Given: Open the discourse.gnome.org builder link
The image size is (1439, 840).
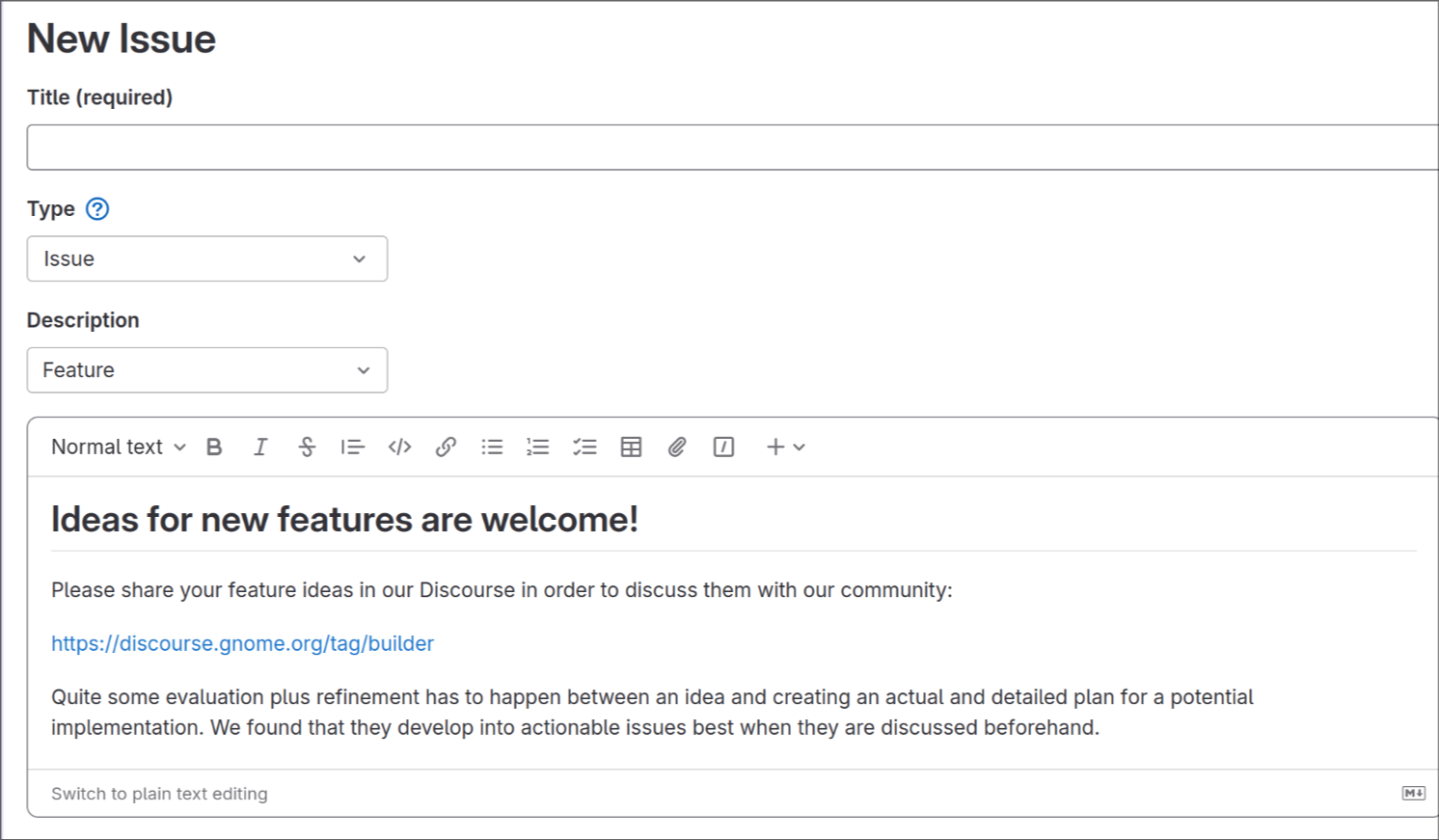Looking at the screenshot, I should (242, 643).
